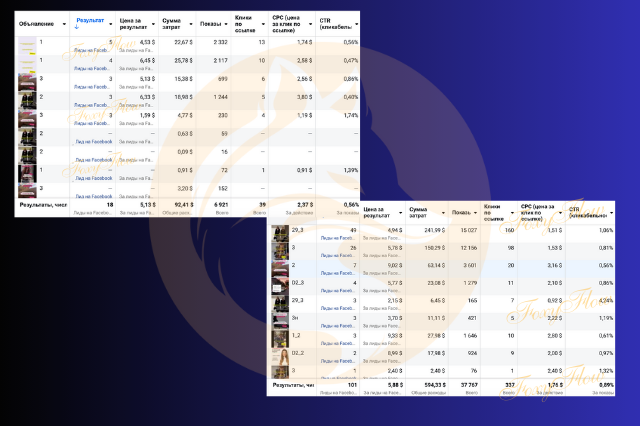Open ad thumbnail in row with spend 25,78 $
Screen dimensions: 640x426
pyautogui.click(x=27, y=64)
